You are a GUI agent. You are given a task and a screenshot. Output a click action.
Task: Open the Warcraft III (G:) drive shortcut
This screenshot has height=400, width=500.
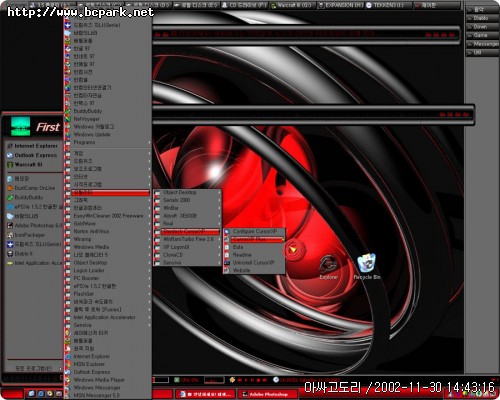point(291,5)
